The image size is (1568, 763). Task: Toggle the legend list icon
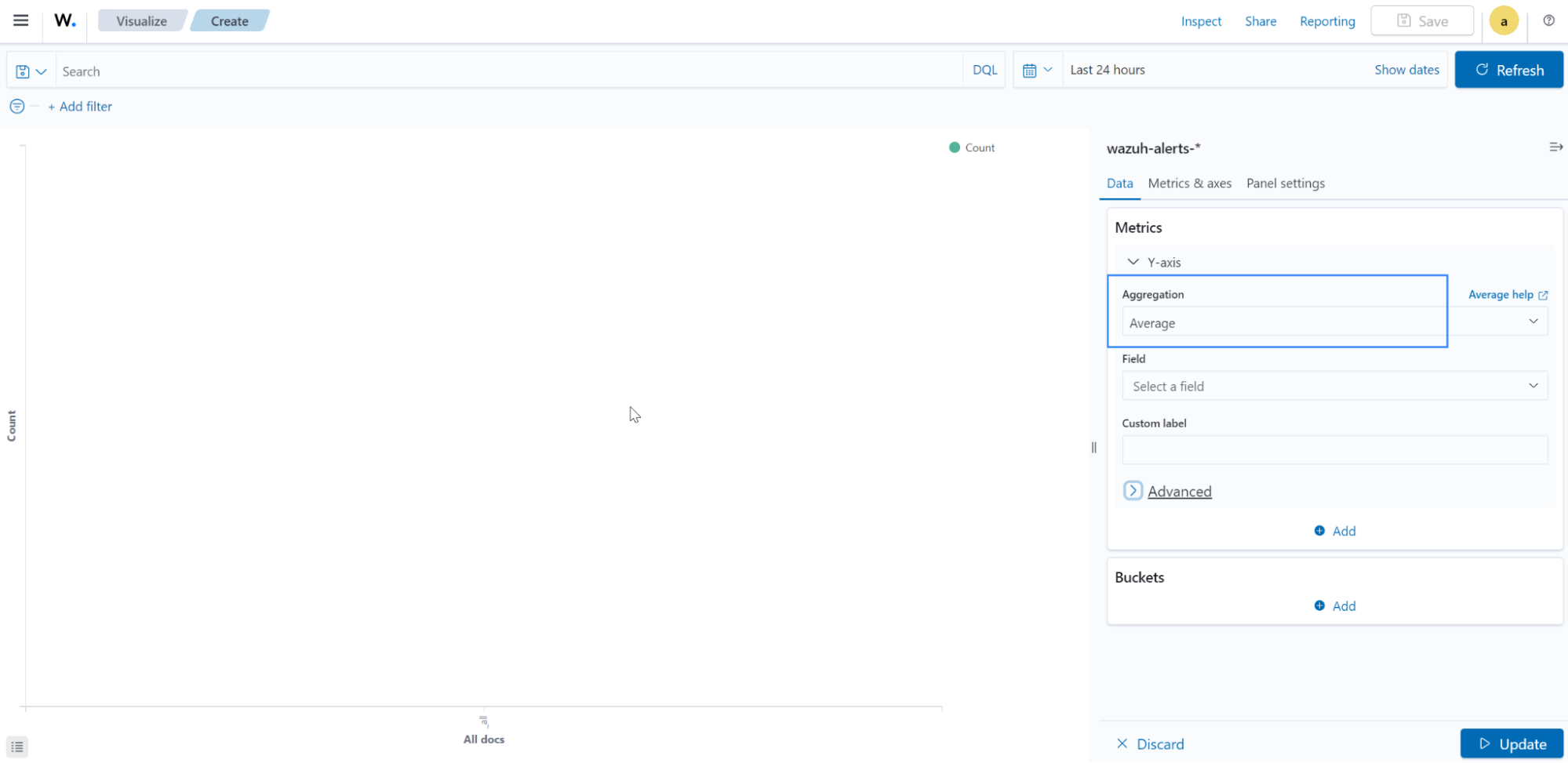pos(17,747)
